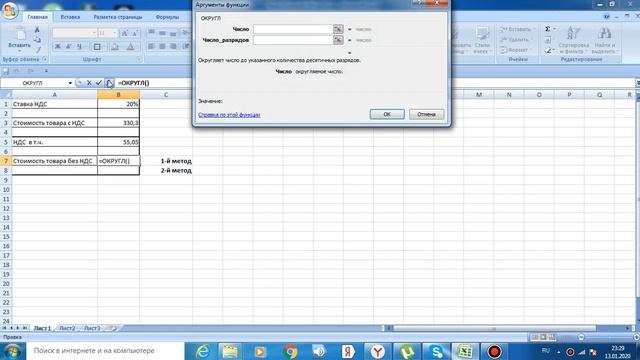Open the name box dropdown arrow
This screenshot has height=360, width=640.
(x=70, y=83)
